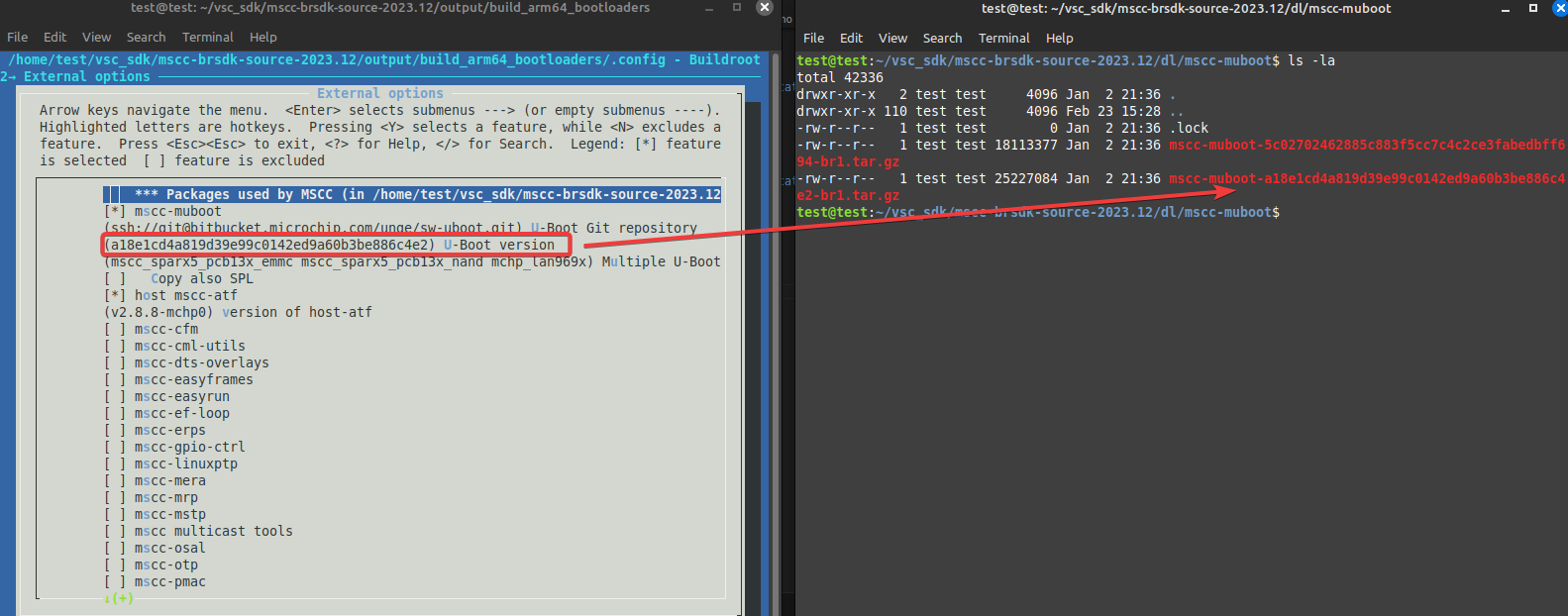Image resolution: width=1568 pixels, height=616 pixels.
Task: Enable the mscc-easyrun package
Action: 115,396
